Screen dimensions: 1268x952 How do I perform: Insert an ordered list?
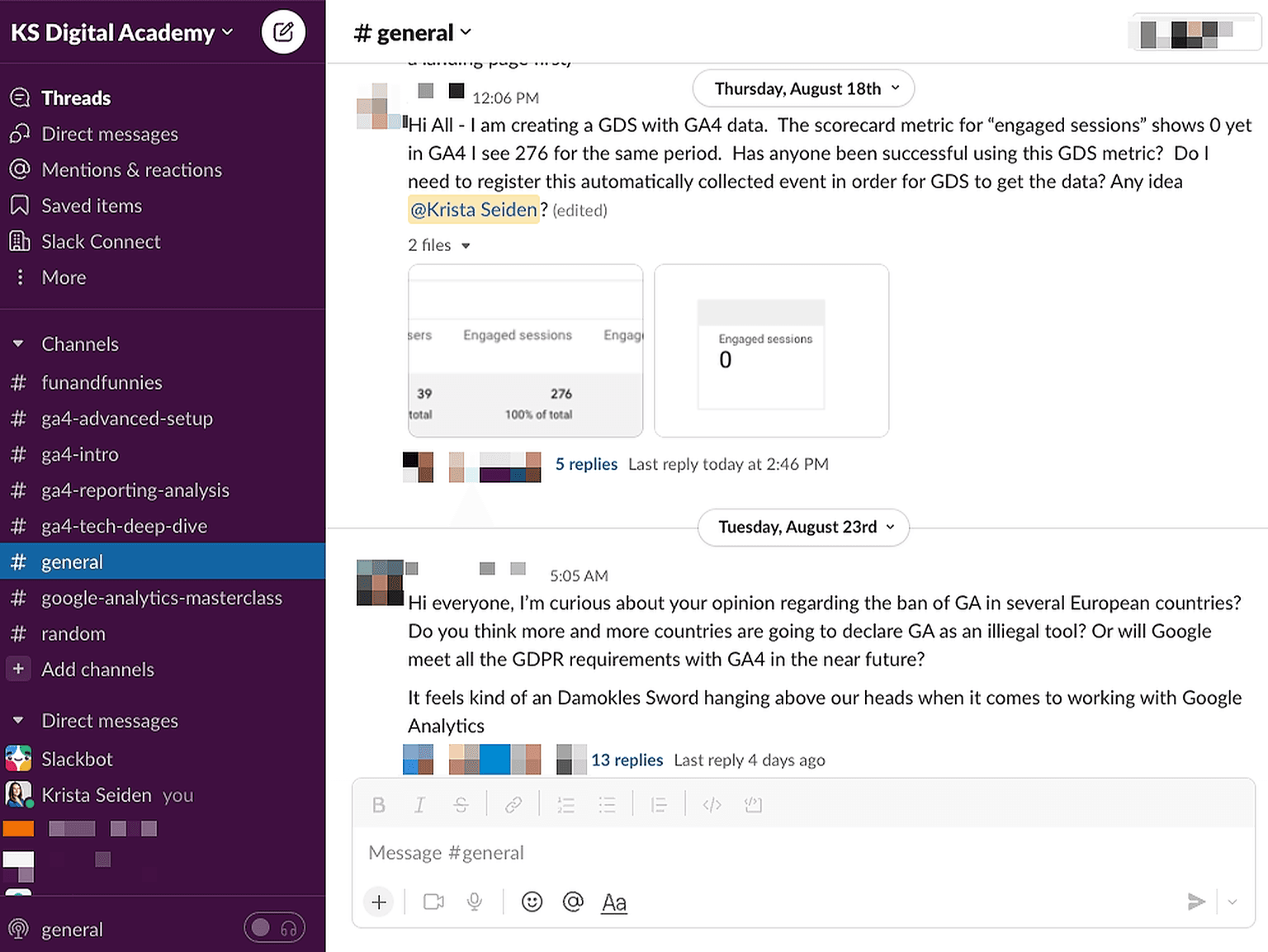[565, 805]
